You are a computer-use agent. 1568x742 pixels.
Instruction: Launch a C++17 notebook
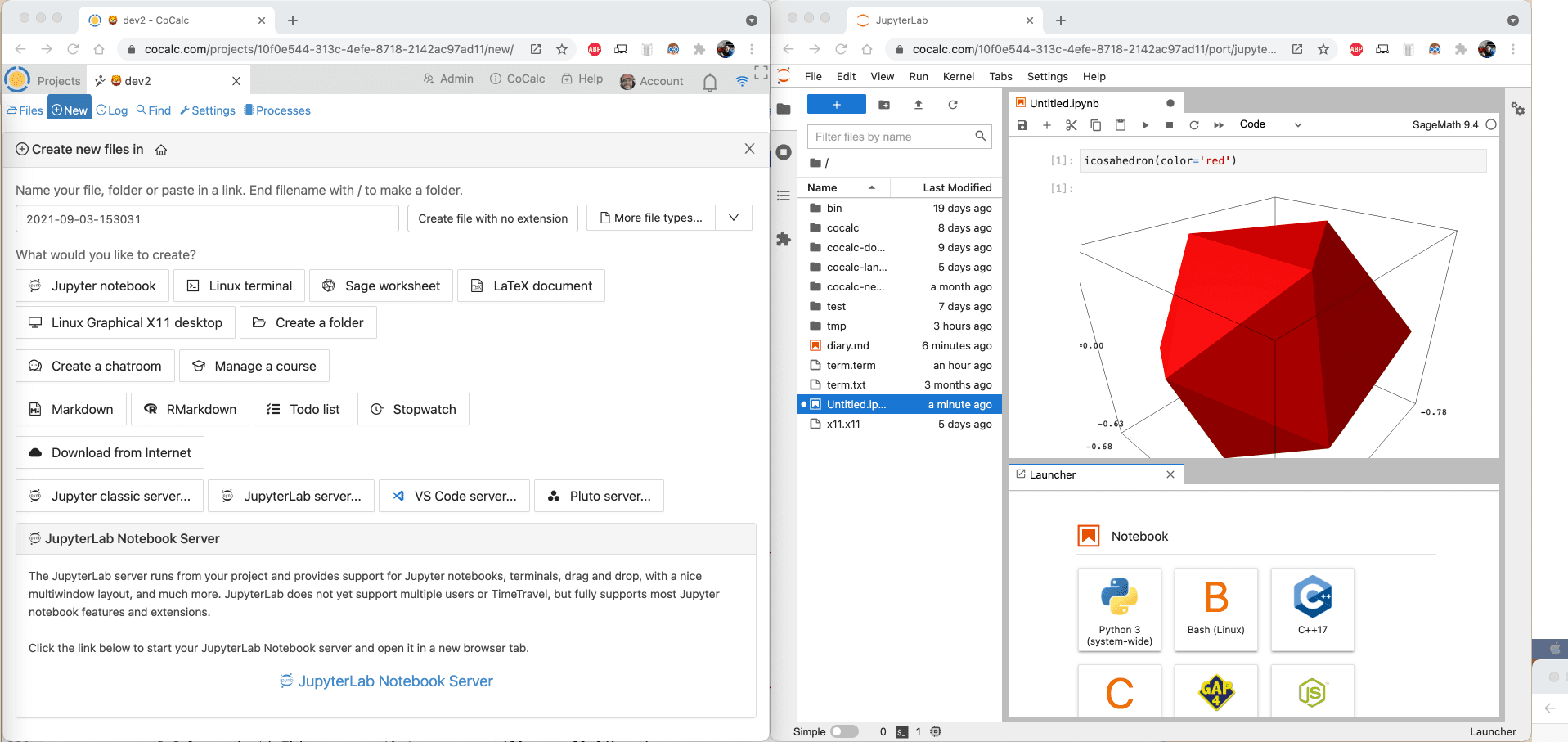(x=1313, y=609)
